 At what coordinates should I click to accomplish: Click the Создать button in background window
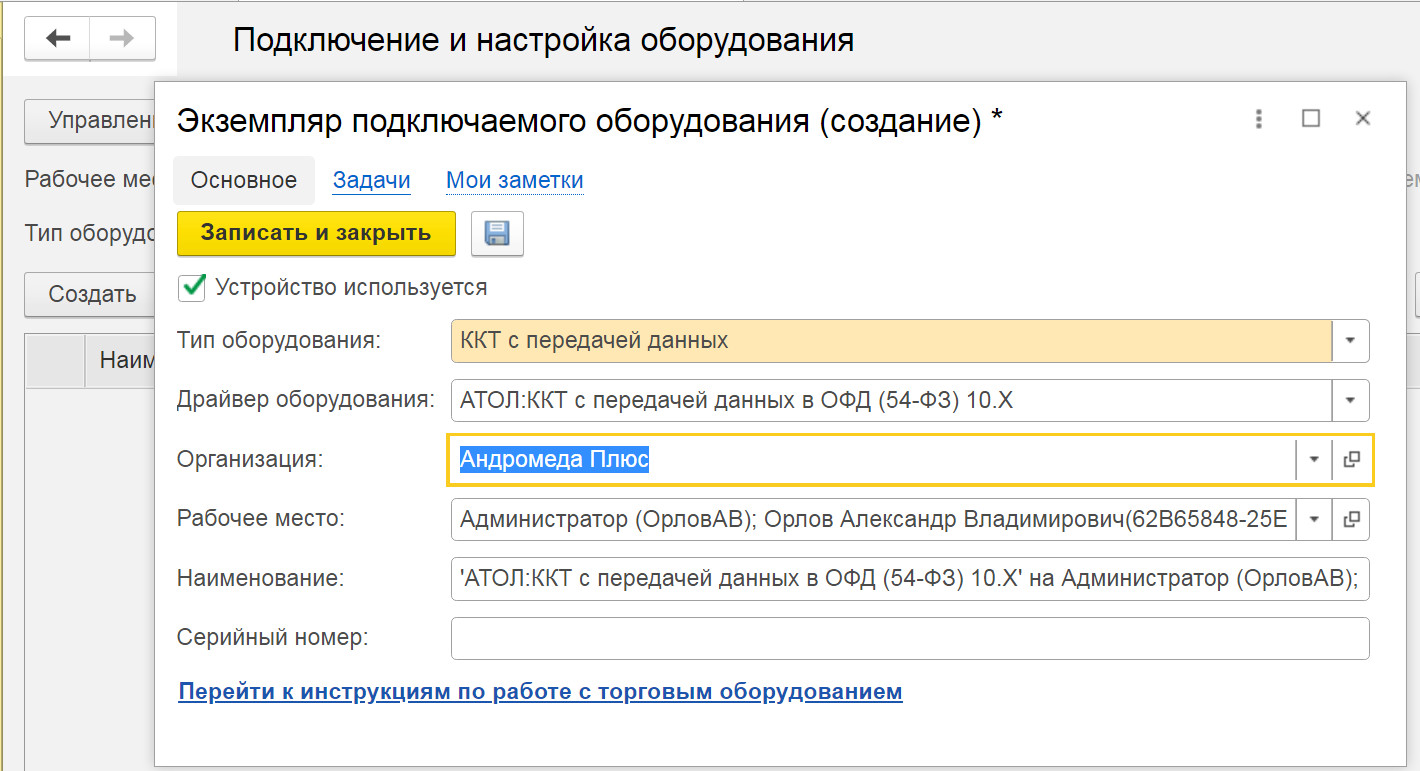pos(91,294)
